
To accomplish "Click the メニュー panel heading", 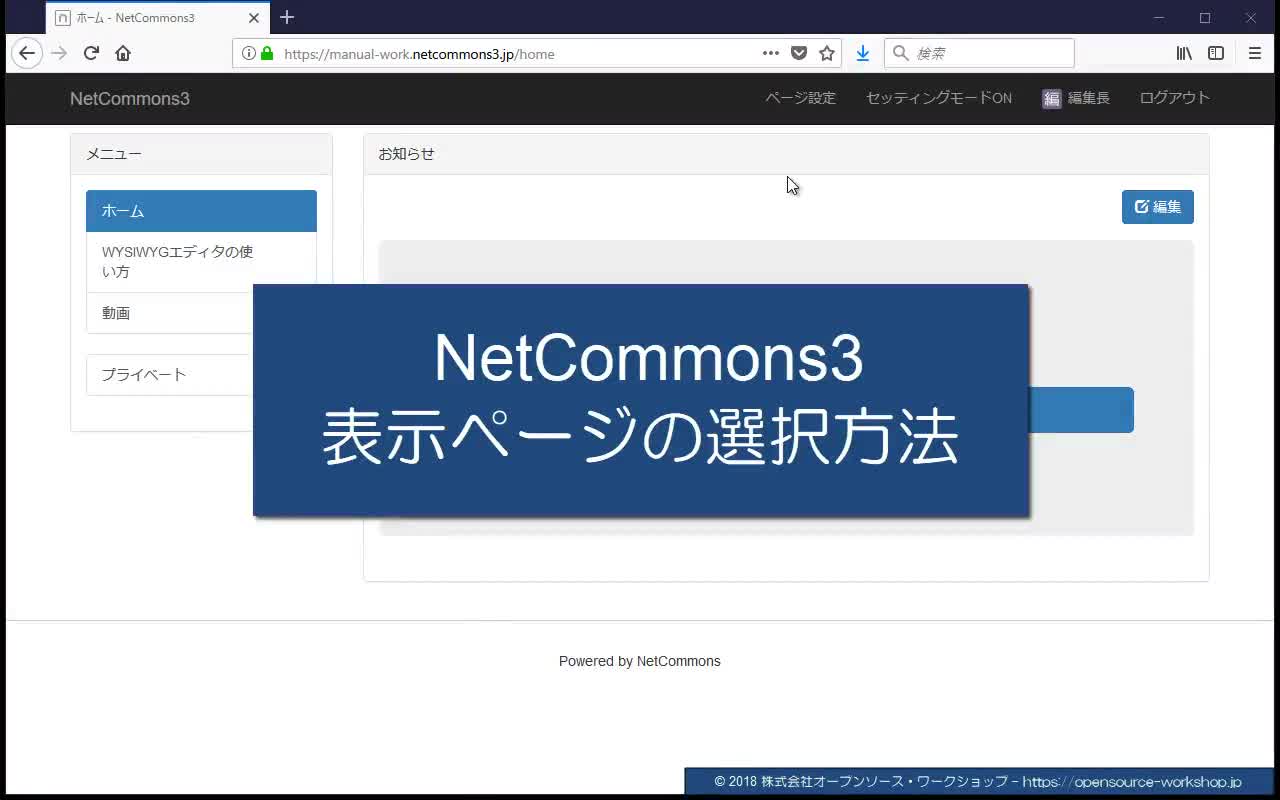I will point(201,154).
